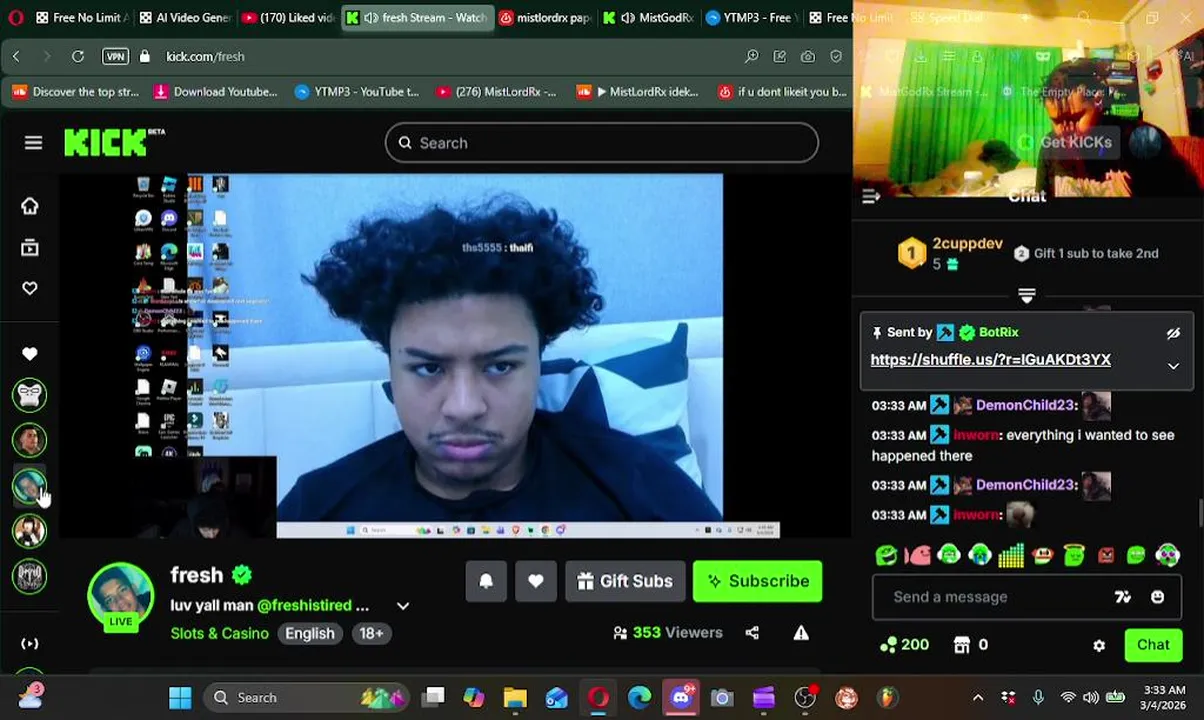
Task: Click BotRix username in pinned message
Action: click(x=998, y=332)
